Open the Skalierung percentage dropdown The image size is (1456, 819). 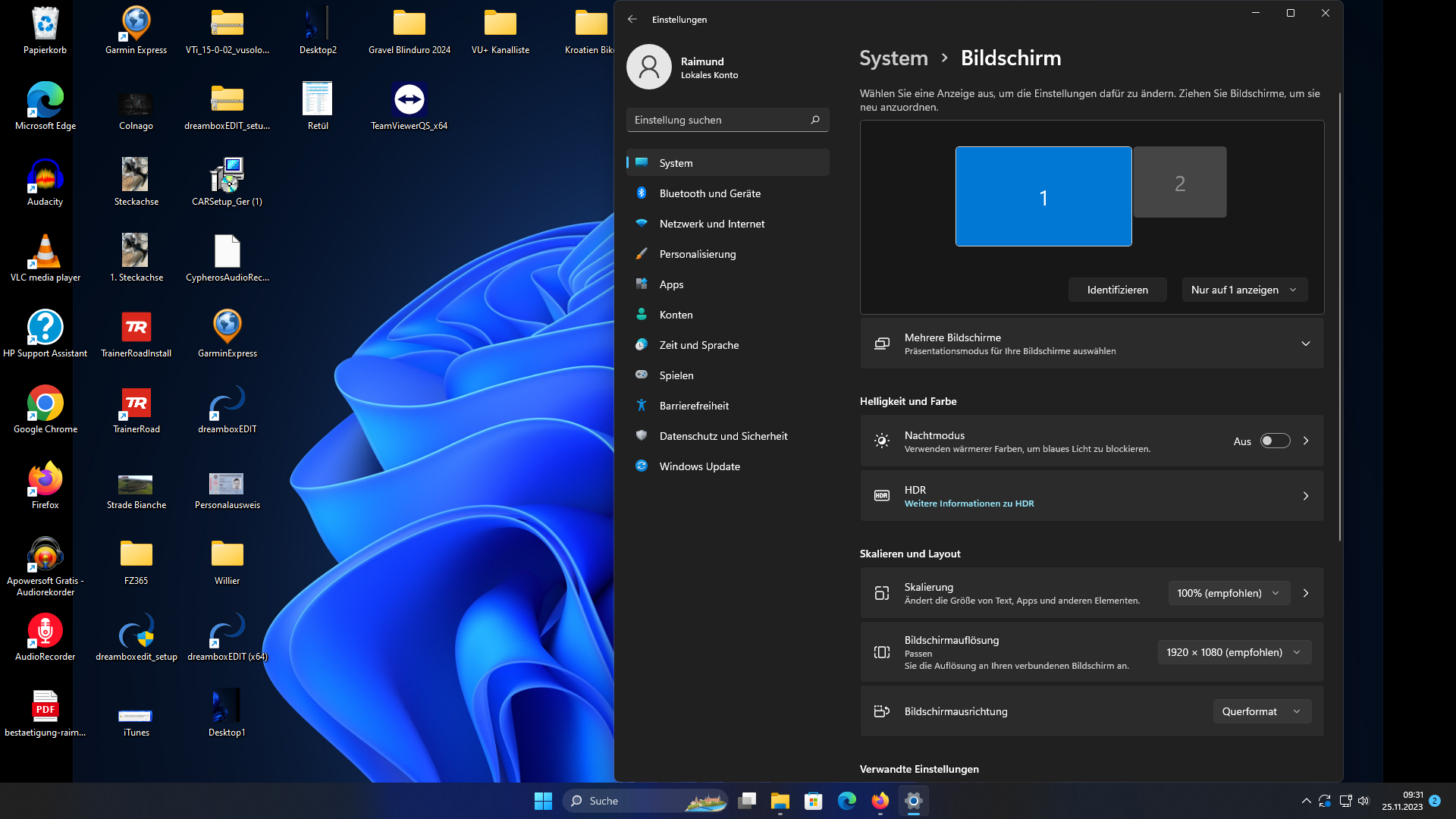coord(1227,593)
